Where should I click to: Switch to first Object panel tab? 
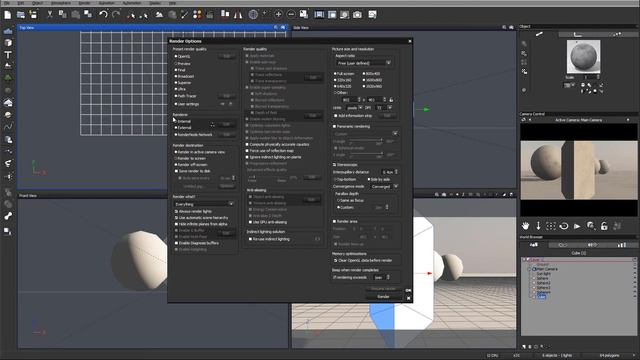(539, 34)
